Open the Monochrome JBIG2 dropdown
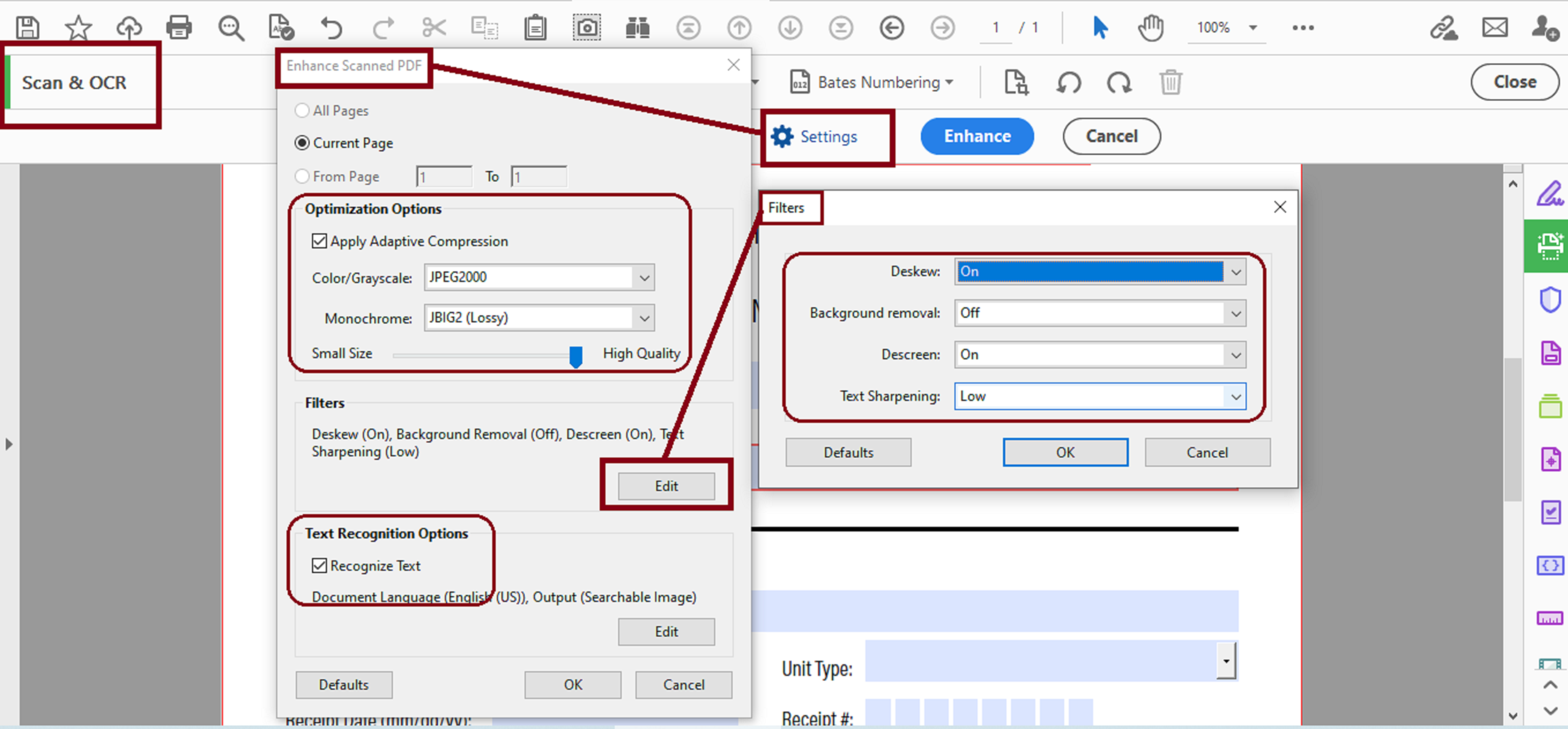This screenshot has width=1568, height=729. point(539,318)
